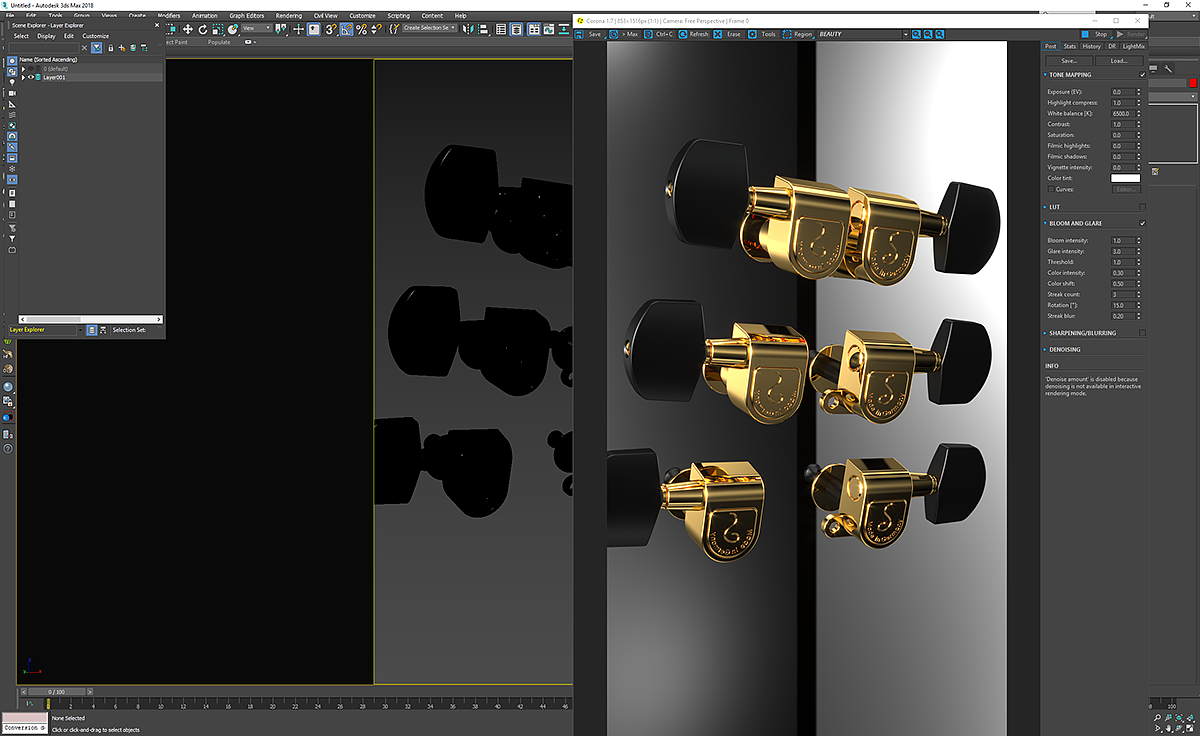Screen dimensions: 1200x736
Task: Enable the Sharpening/Blurring checkbox
Action: coord(1142,333)
